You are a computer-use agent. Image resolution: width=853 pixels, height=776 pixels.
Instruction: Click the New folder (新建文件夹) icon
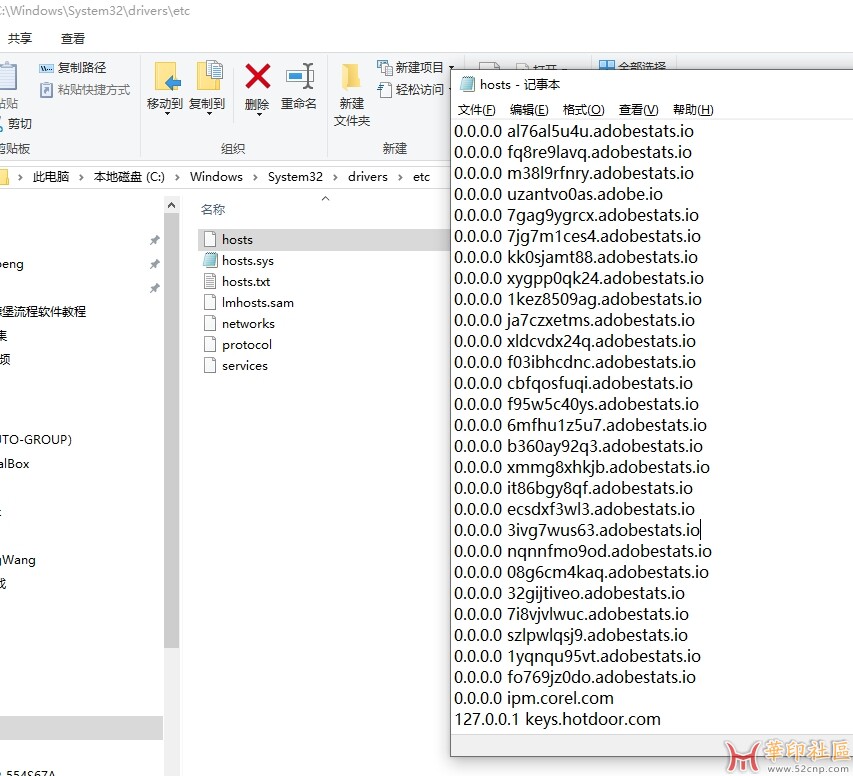tap(351, 76)
